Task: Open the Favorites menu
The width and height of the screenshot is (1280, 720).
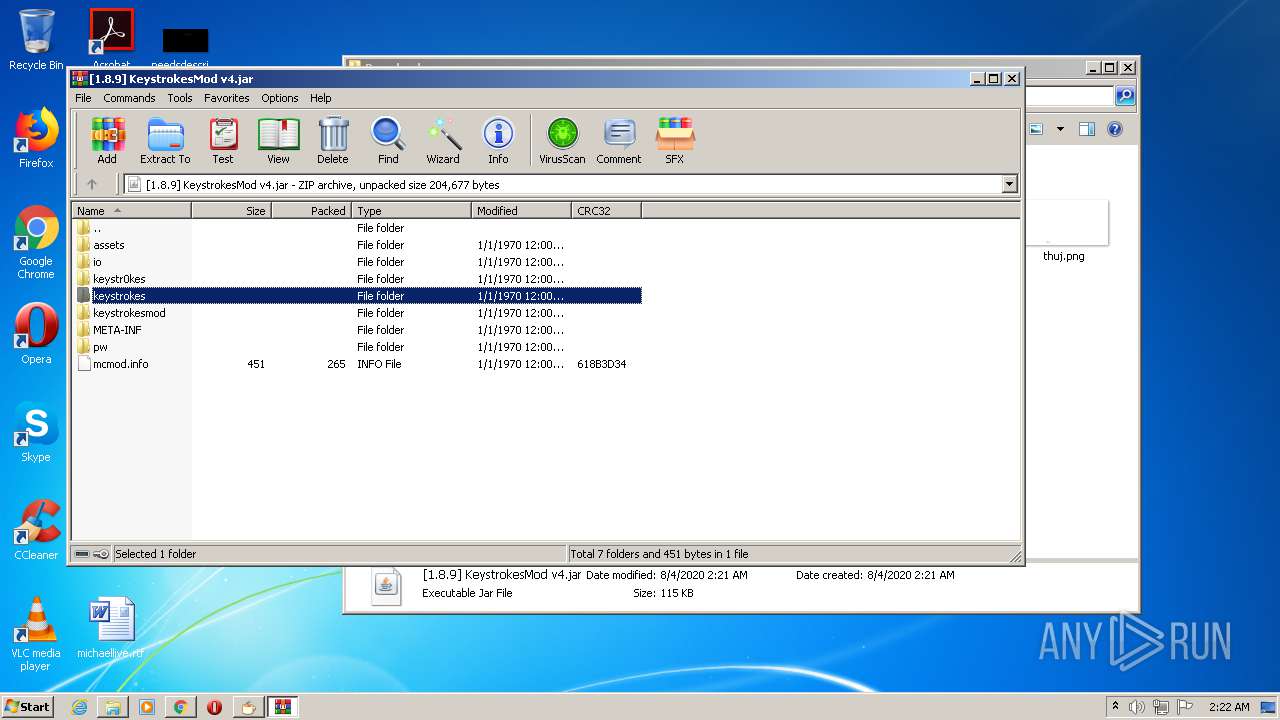Action: (227, 98)
